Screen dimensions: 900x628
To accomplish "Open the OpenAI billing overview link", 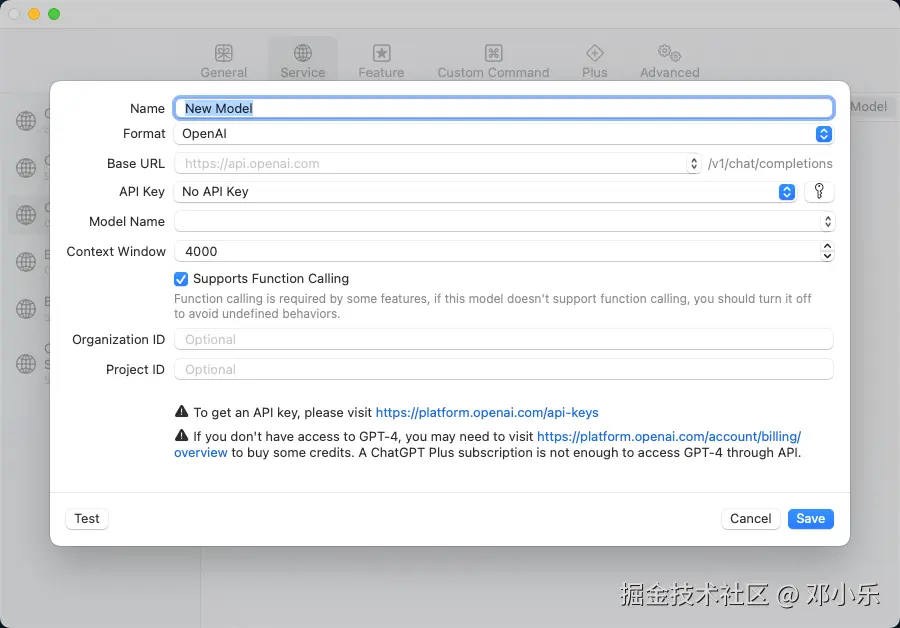I will (x=669, y=437).
